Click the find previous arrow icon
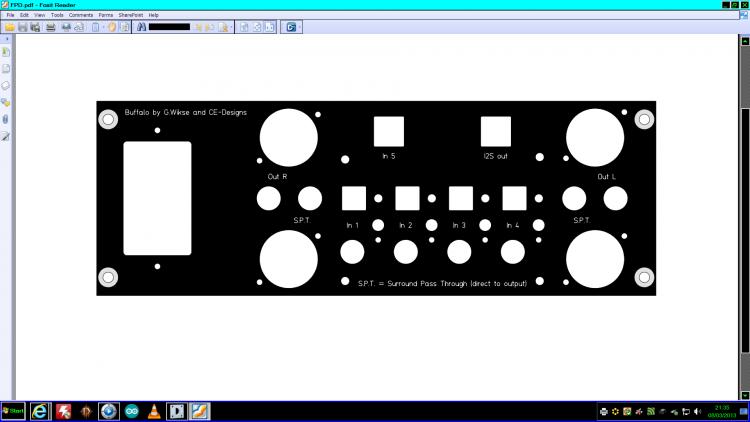 click(199, 27)
